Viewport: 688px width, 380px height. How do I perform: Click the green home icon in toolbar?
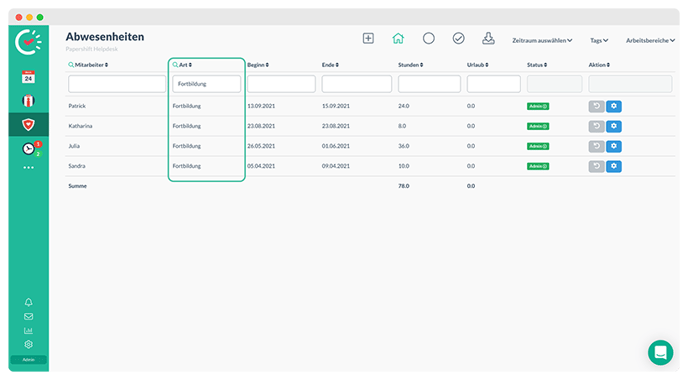coord(398,39)
